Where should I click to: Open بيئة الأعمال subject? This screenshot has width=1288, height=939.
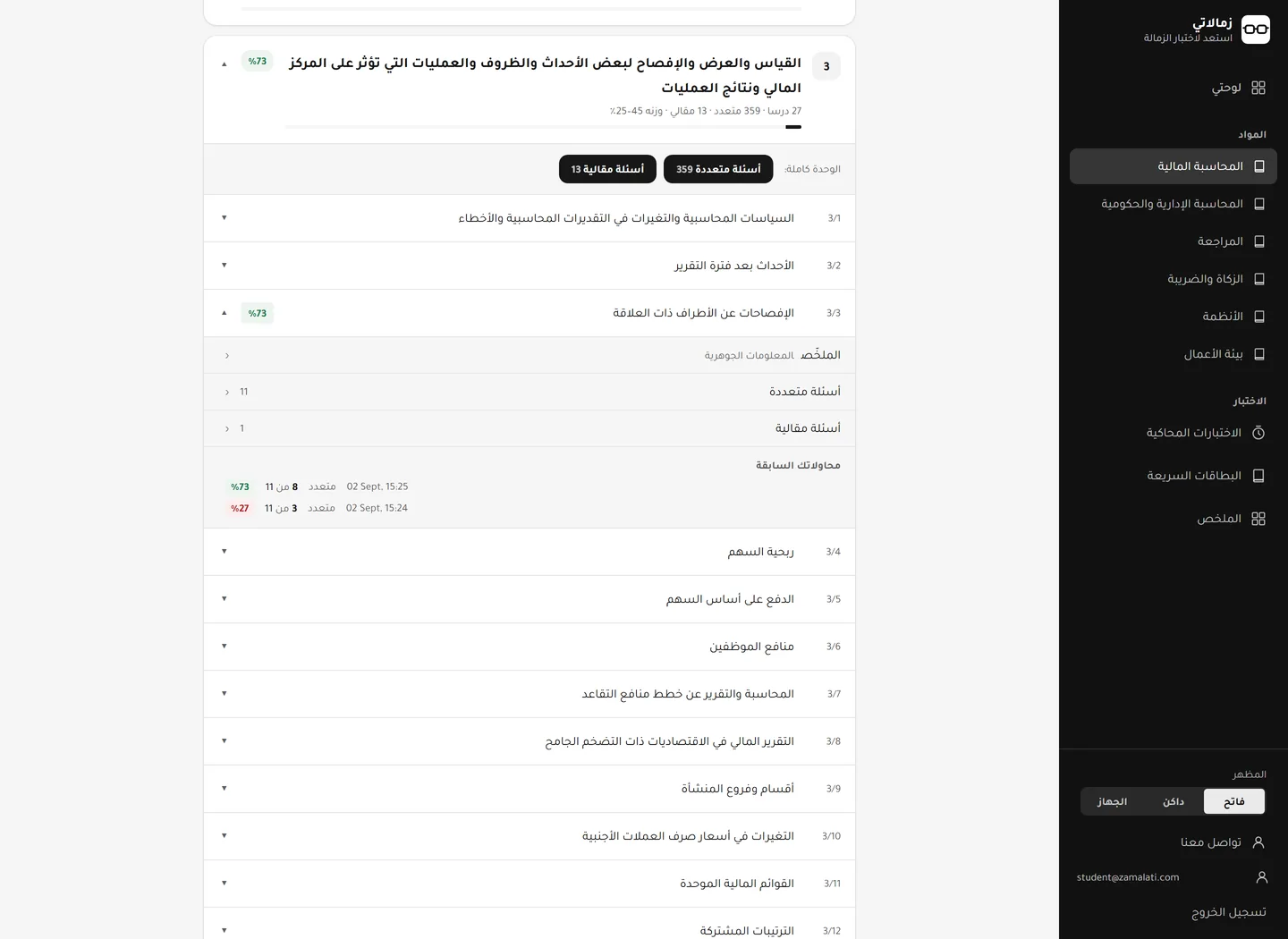1174,354
